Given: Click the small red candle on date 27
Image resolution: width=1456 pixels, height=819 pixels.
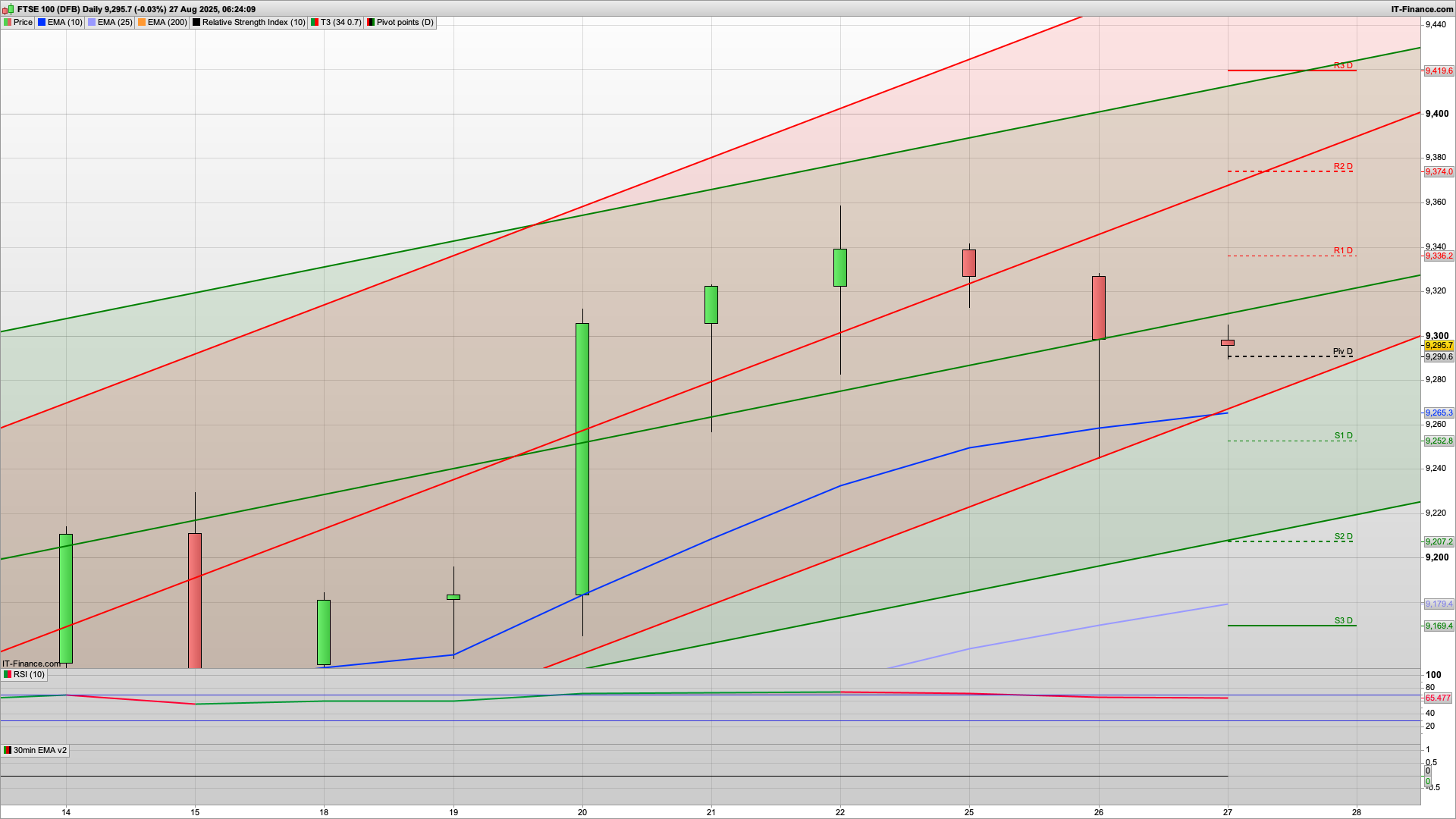Looking at the screenshot, I should pos(1228,343).
